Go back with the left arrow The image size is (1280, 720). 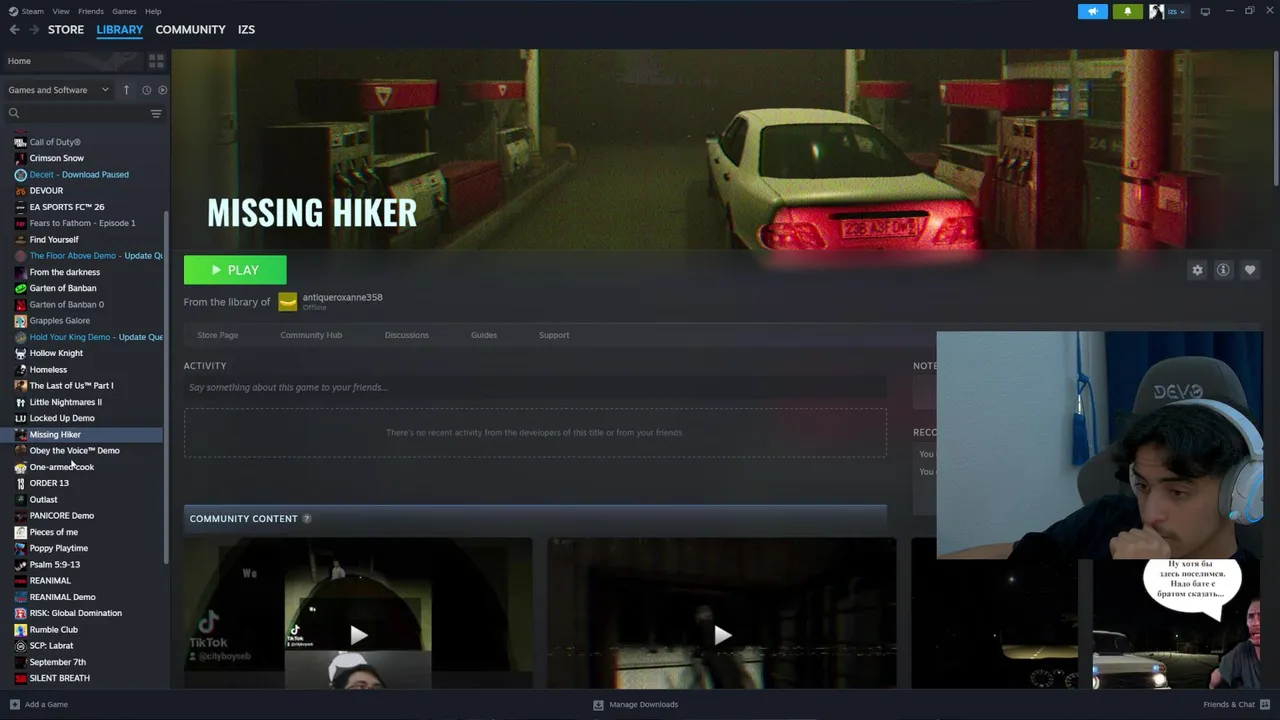click(x=14, y=30)
